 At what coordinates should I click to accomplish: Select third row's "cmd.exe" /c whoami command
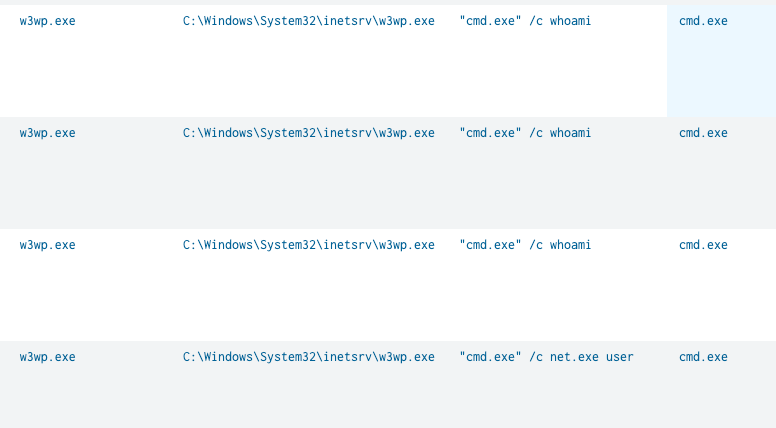coord(525,245)
